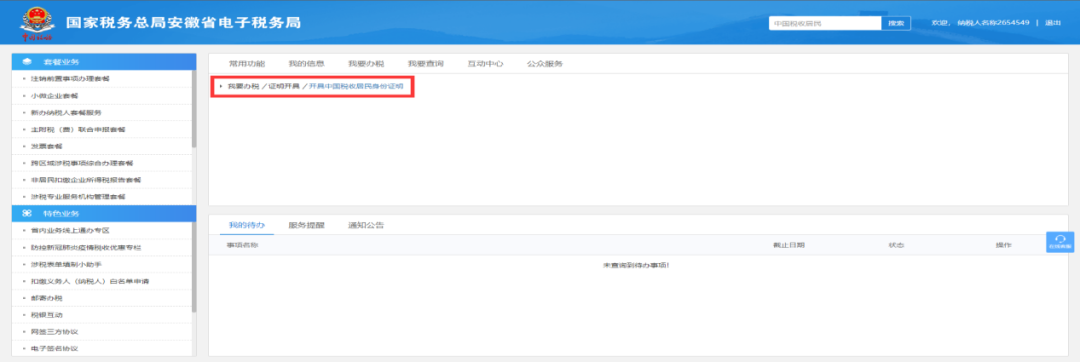The width and height of the screenshot is (1080, 362).
Task: Open the 常用功能 menu tab
Action: coord(247,63)
